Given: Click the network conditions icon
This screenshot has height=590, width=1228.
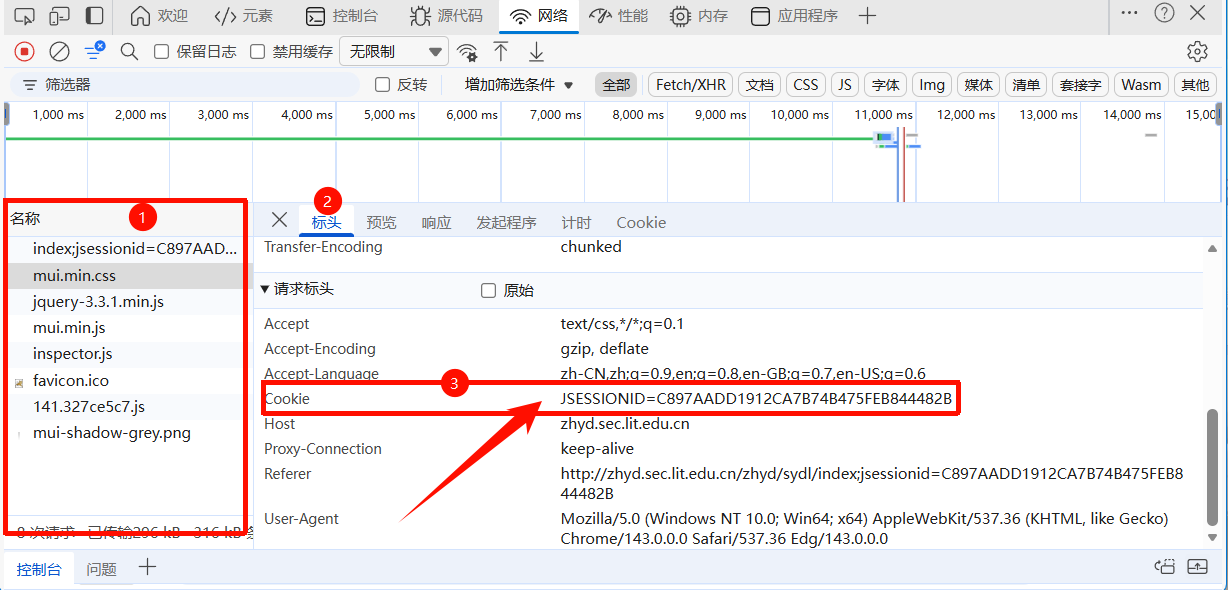Looking at the screenshot, I should [468, 51].
